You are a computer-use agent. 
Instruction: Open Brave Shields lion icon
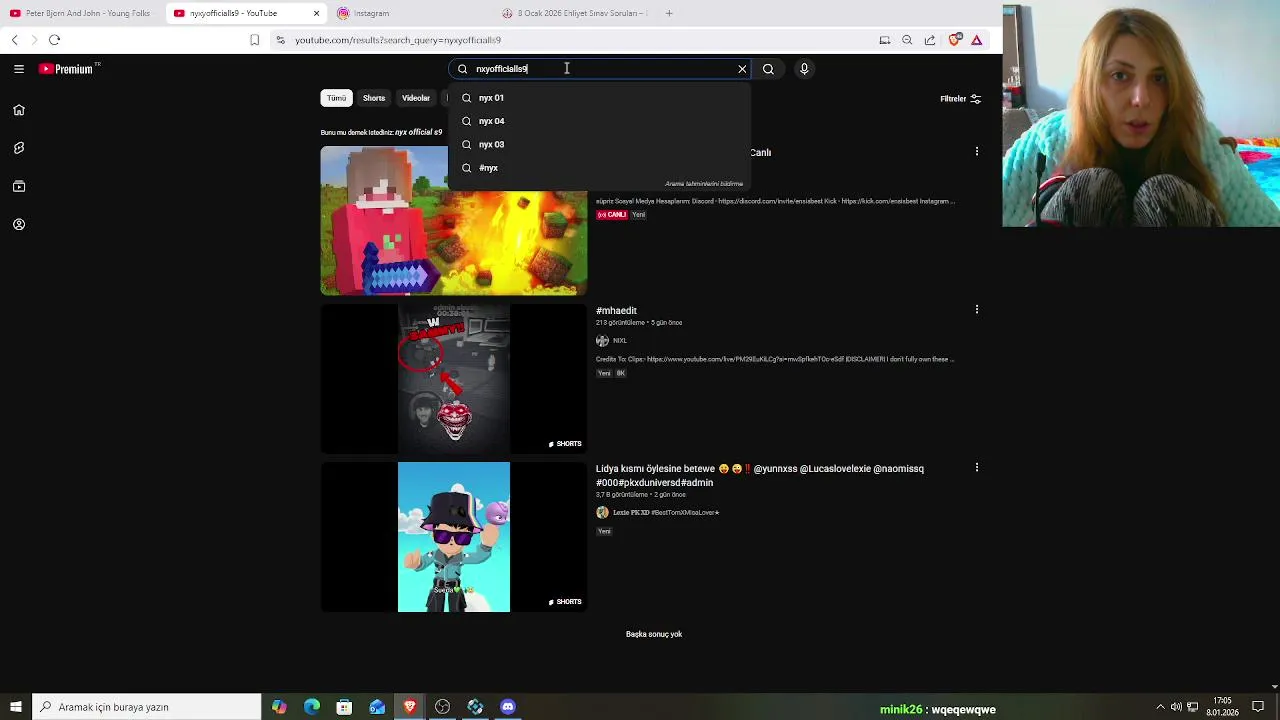click(x=954, y=40)
